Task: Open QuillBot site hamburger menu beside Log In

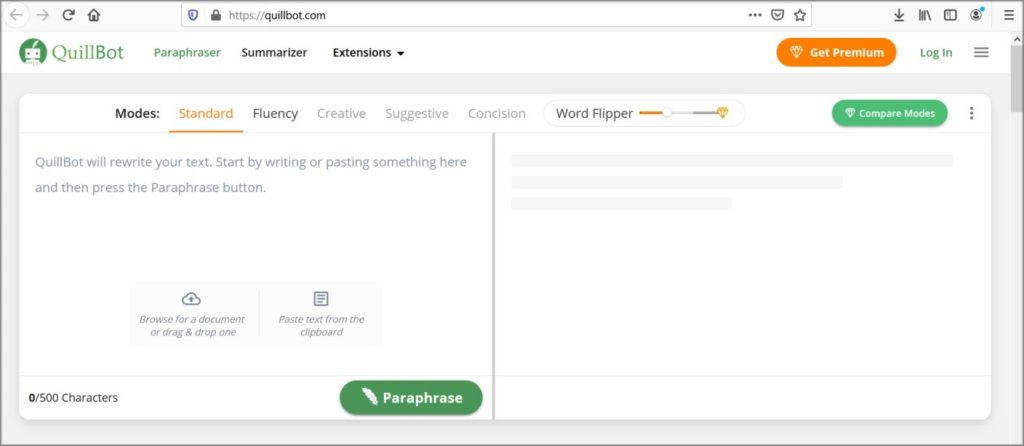Action: [981, 52]
